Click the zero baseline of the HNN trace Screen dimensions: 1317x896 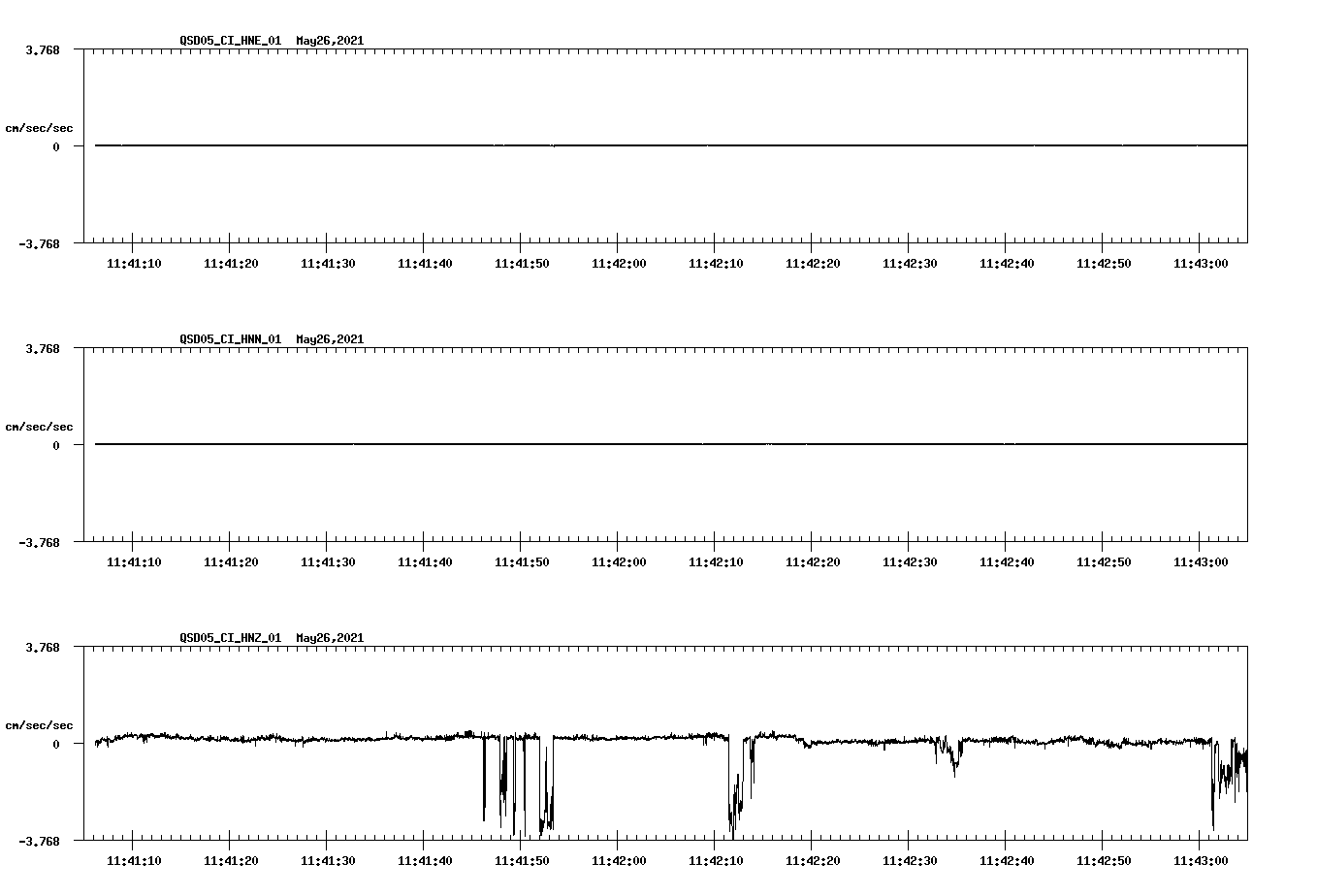pyautogui.click(x=582, y=445)
